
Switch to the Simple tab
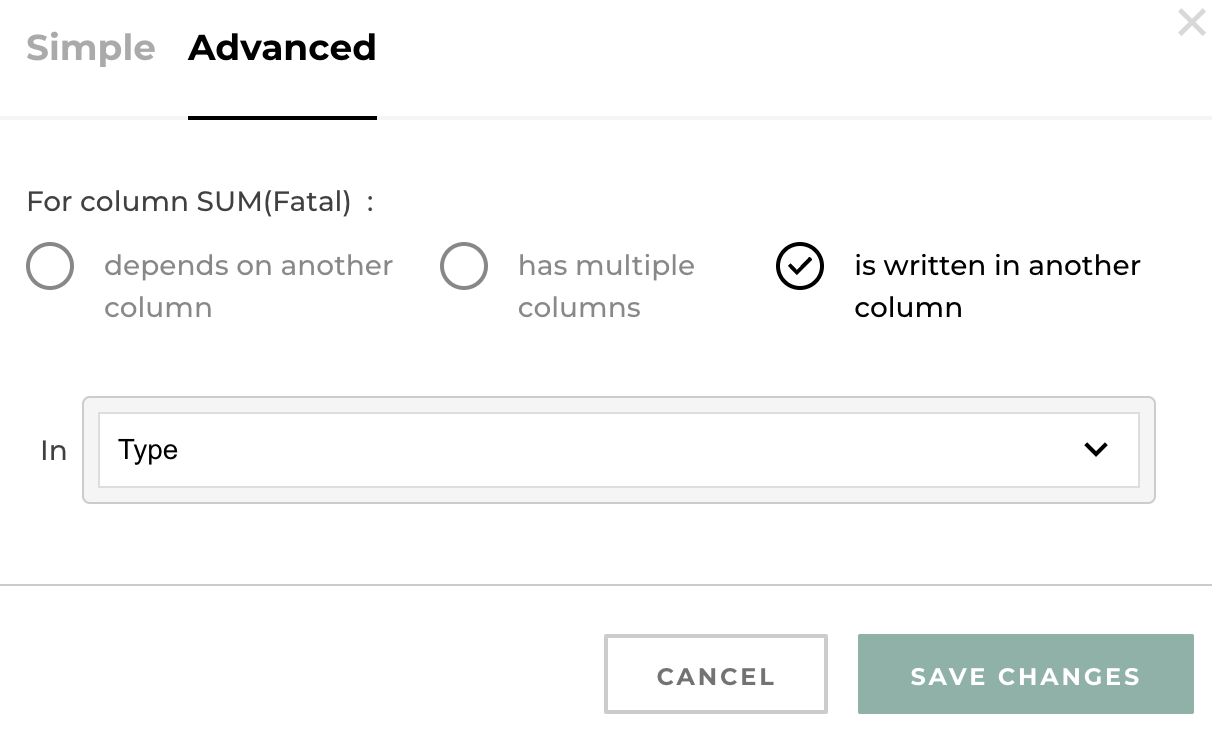click(91, 47)
